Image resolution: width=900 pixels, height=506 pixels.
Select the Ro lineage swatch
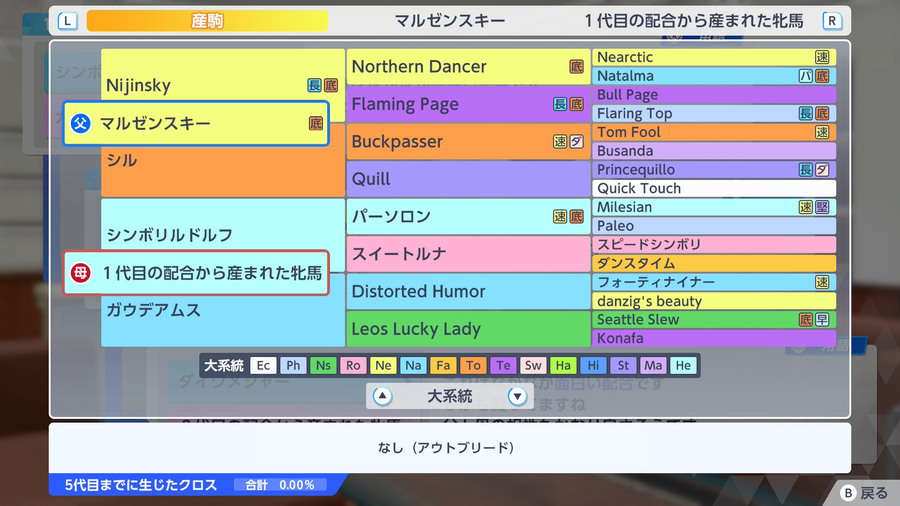click(353, 365)
